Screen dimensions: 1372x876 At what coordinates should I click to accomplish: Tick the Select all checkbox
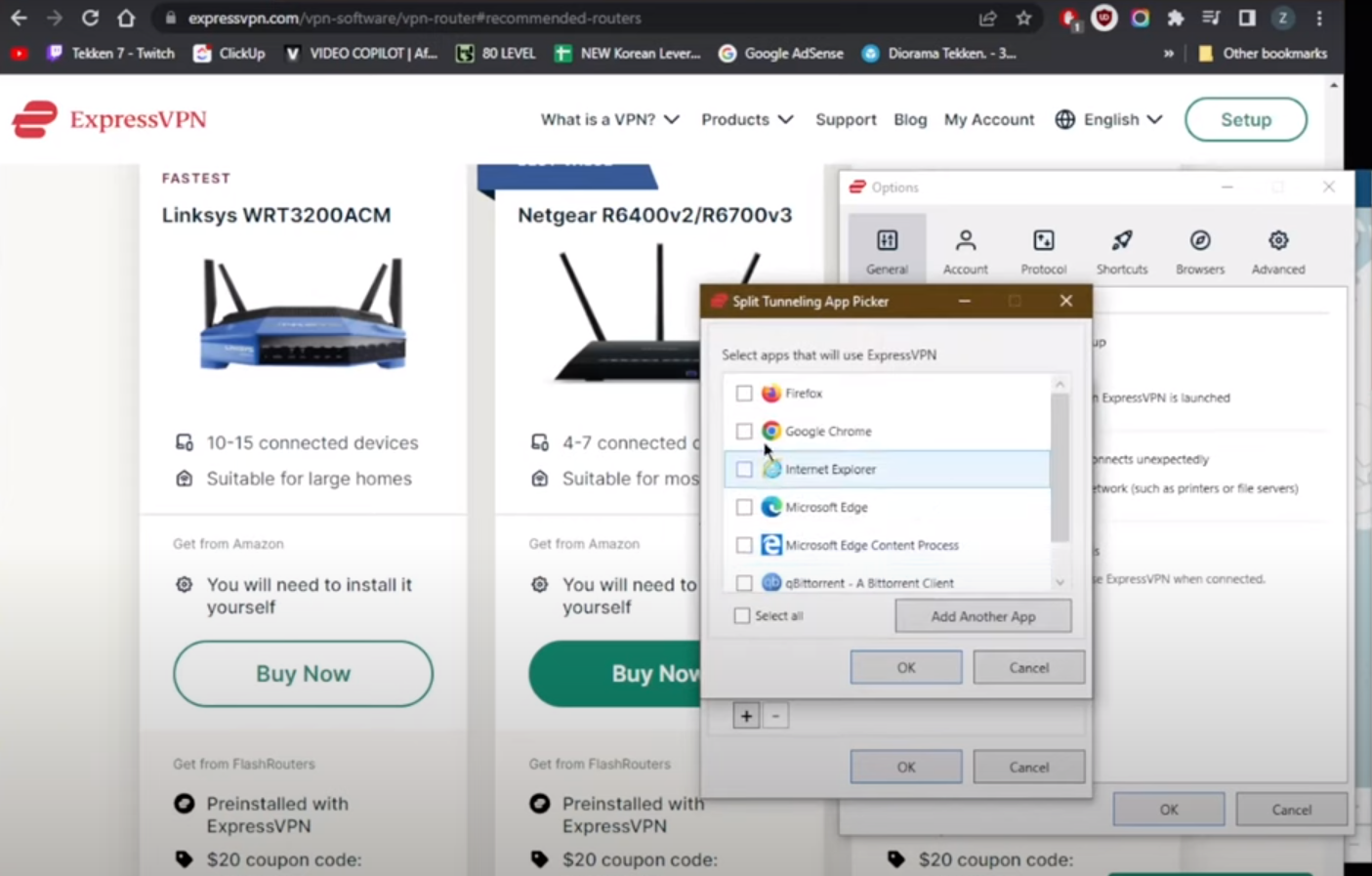coord(742,615)
